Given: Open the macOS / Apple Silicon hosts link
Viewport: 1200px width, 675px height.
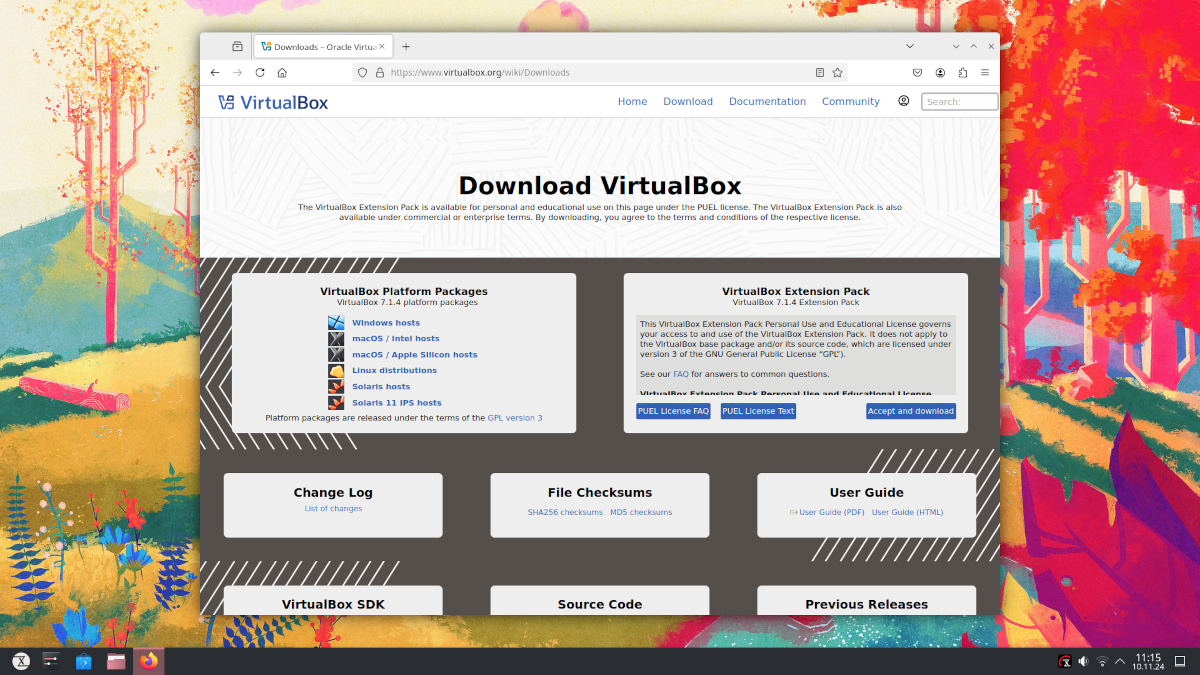Looking at the screenshot, I should [415, 355].
